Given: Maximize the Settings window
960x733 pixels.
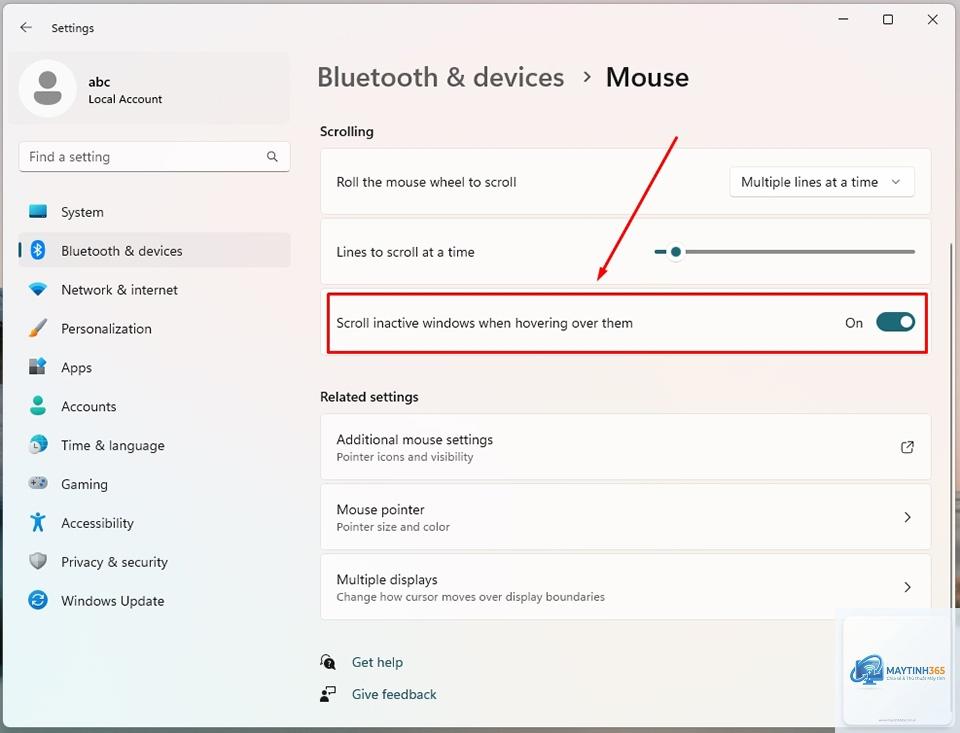Looking at the screenshot, I should point(888,20).
